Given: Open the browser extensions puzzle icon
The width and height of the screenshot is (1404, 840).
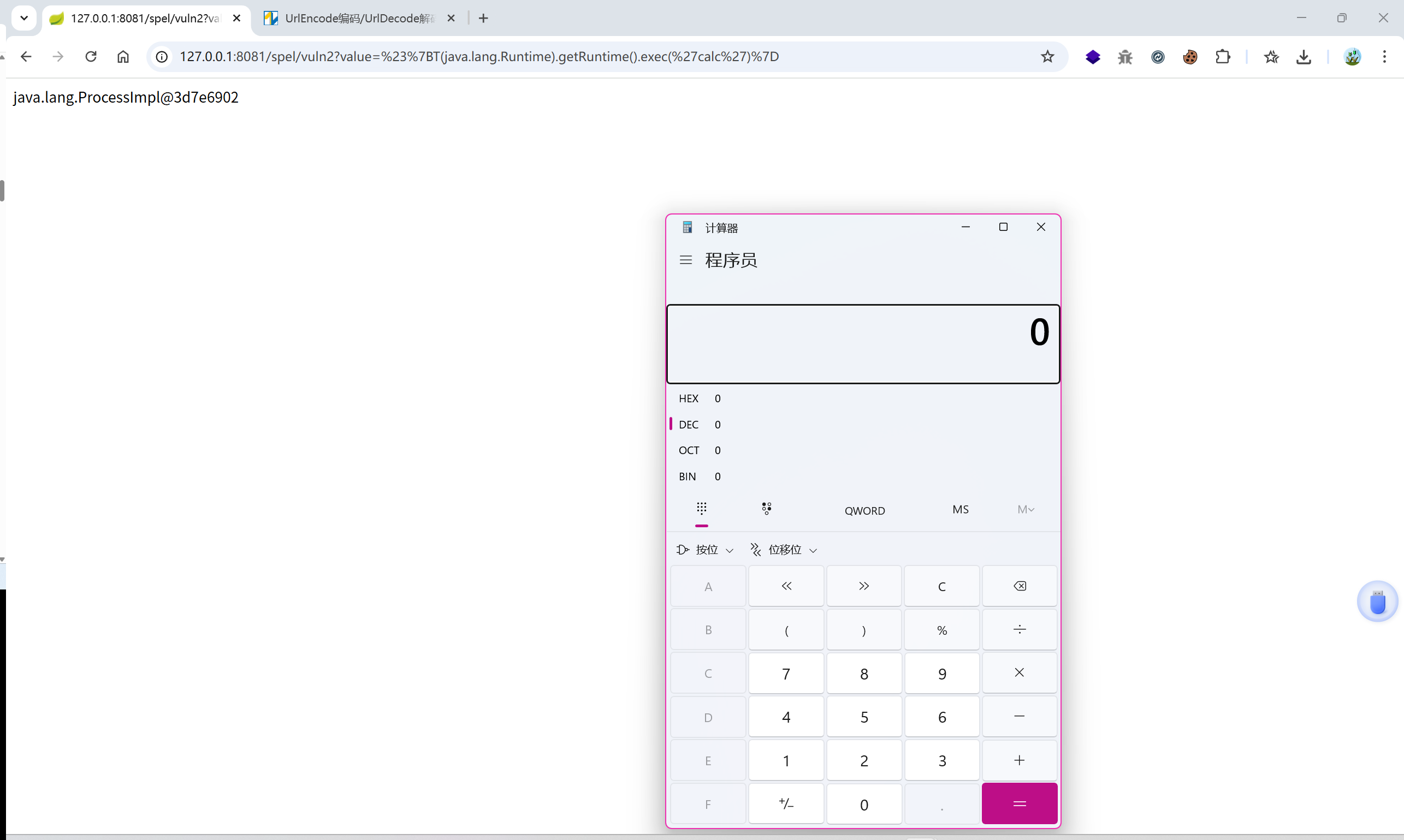Looking at the screenshot, I should 1223,57.
